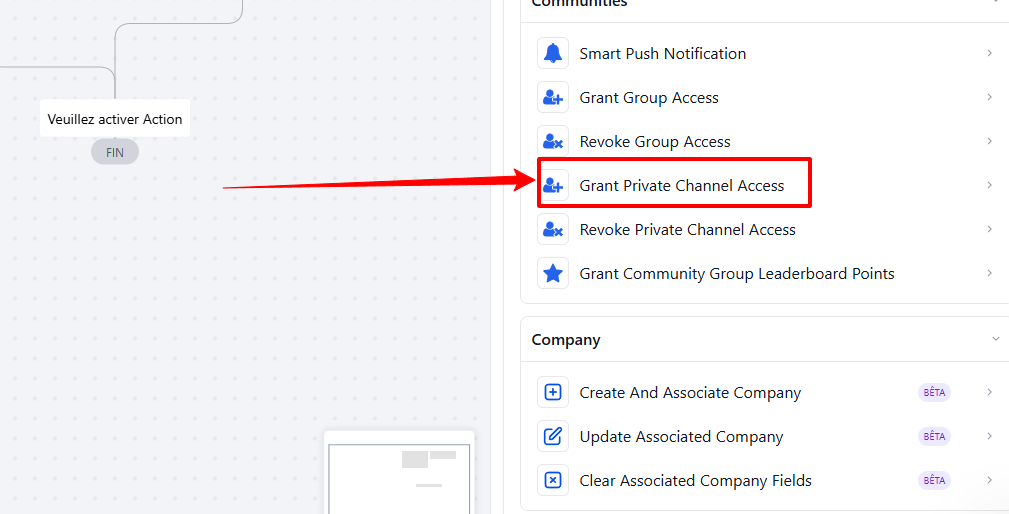Click the Smart Push Notification bell icon
This screenshot has height=514, width=1009.
point(553,54)
